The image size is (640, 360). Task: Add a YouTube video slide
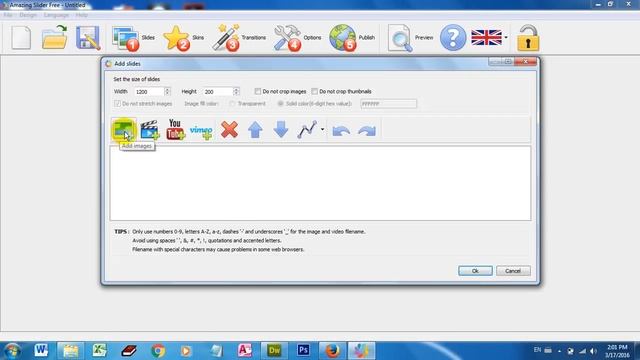point(176,130)
